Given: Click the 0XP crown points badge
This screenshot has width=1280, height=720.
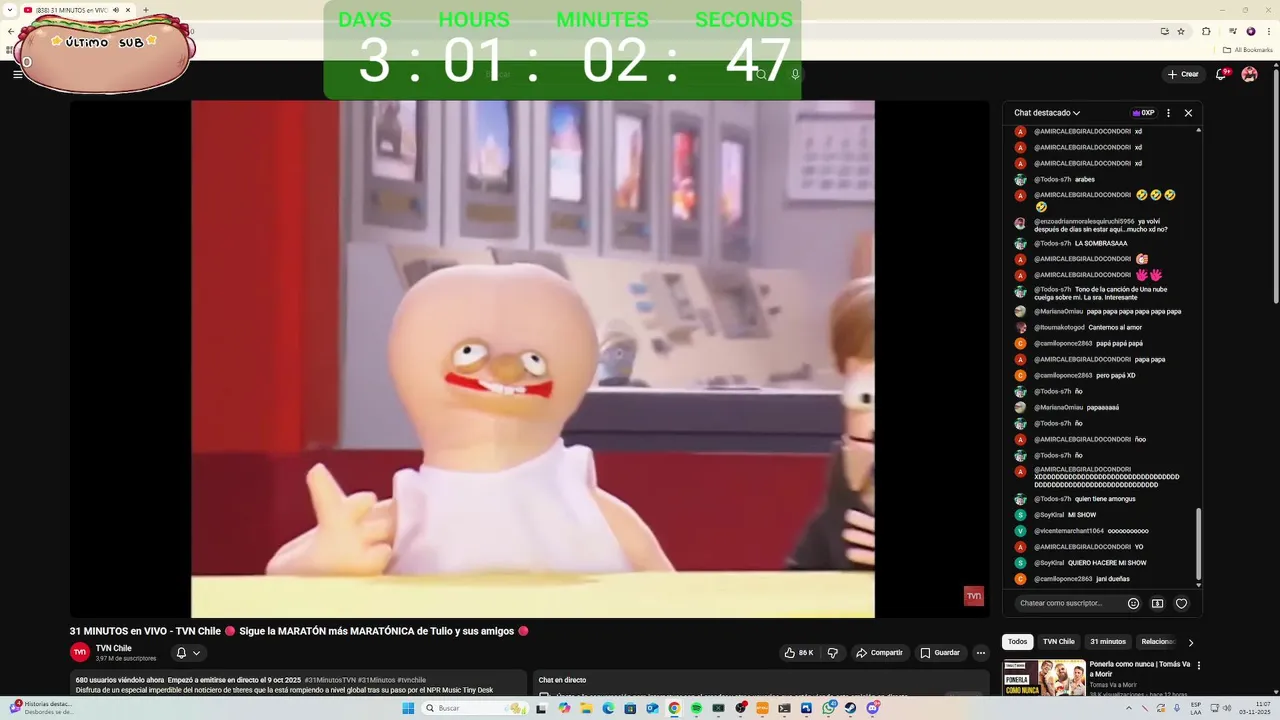Looking at the screenshot, I should (1143, 113).
